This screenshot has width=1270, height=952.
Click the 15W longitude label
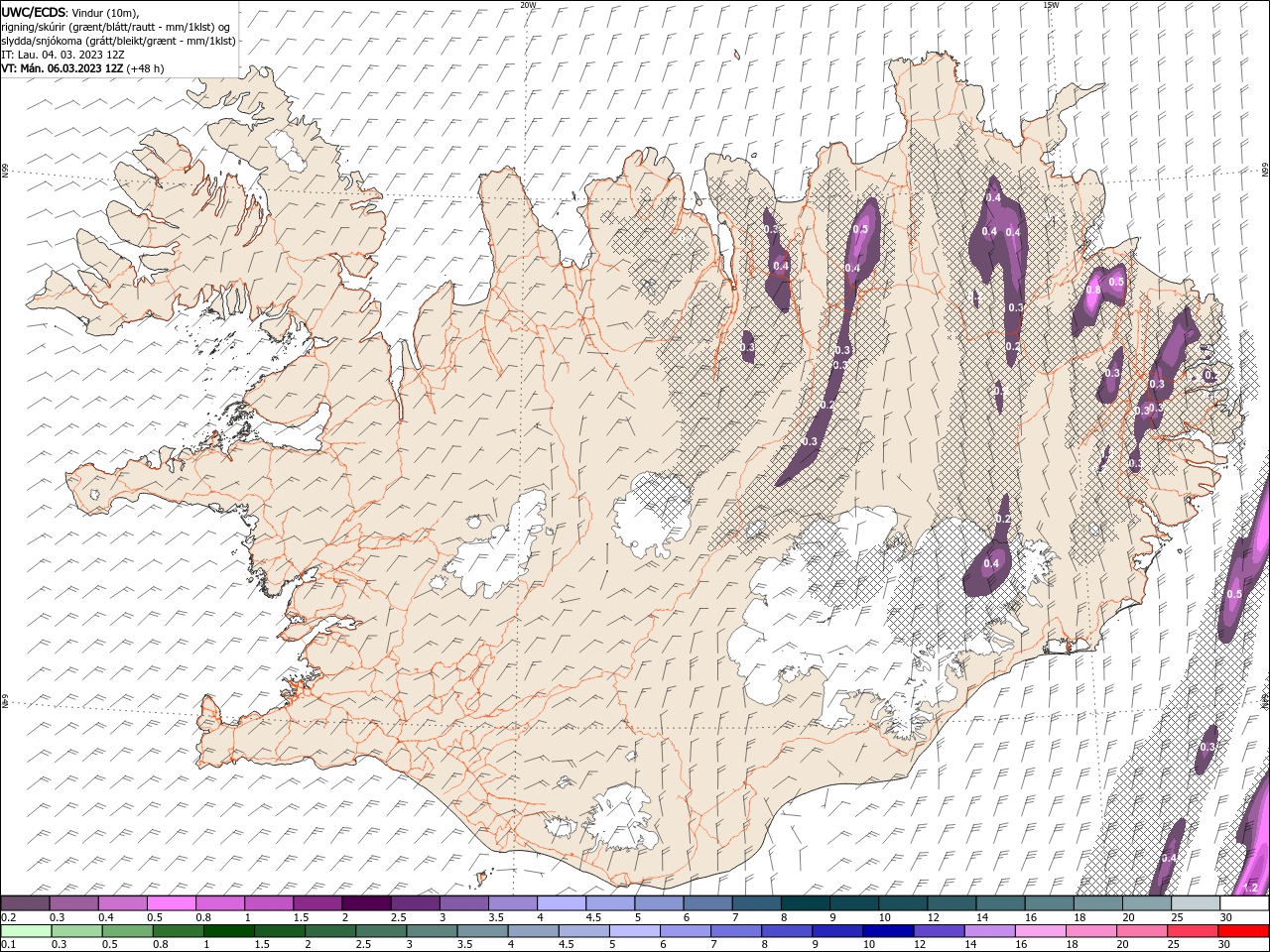[1051, 5]
